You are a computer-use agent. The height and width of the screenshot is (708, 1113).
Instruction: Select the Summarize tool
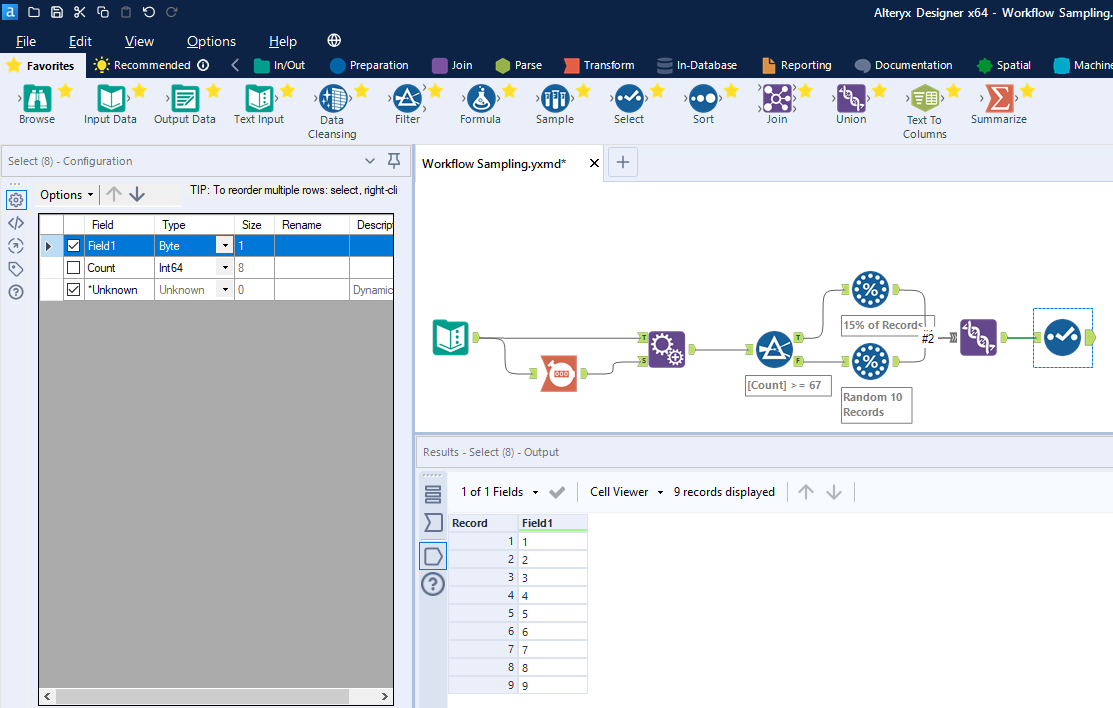click(998, 100)
